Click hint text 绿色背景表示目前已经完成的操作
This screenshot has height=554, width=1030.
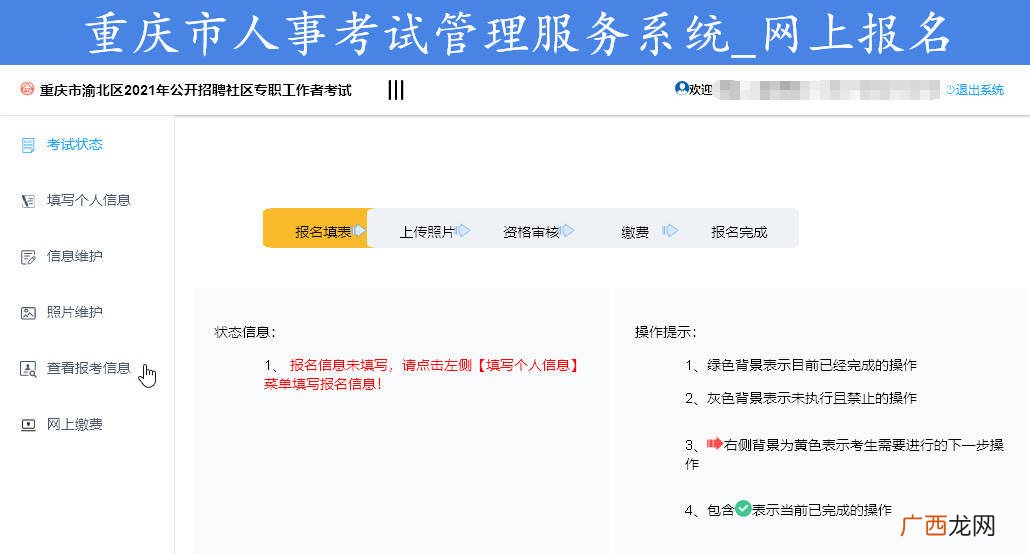[812, 365]
